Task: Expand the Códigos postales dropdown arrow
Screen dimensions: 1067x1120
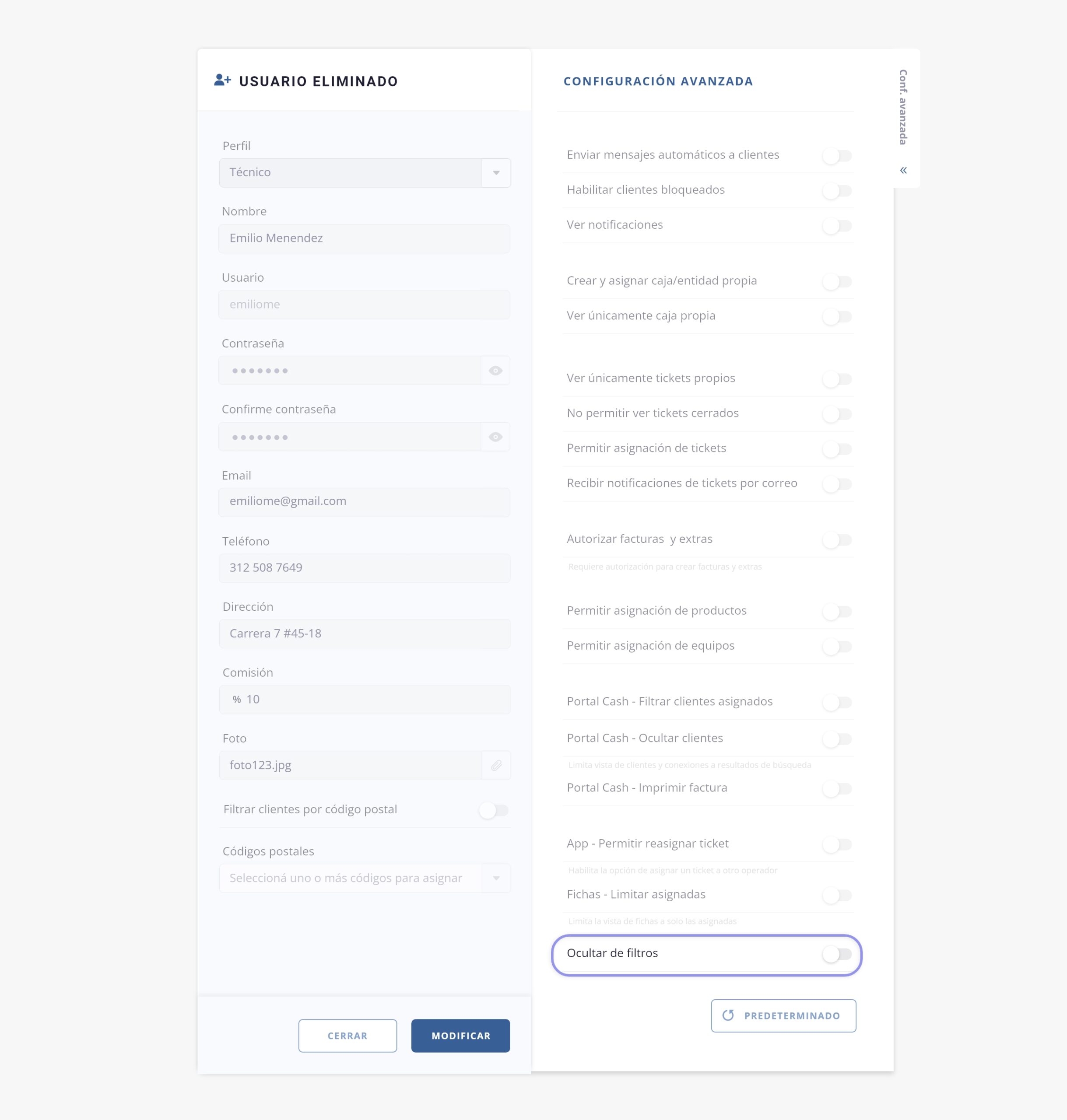Action: [496, 878]
